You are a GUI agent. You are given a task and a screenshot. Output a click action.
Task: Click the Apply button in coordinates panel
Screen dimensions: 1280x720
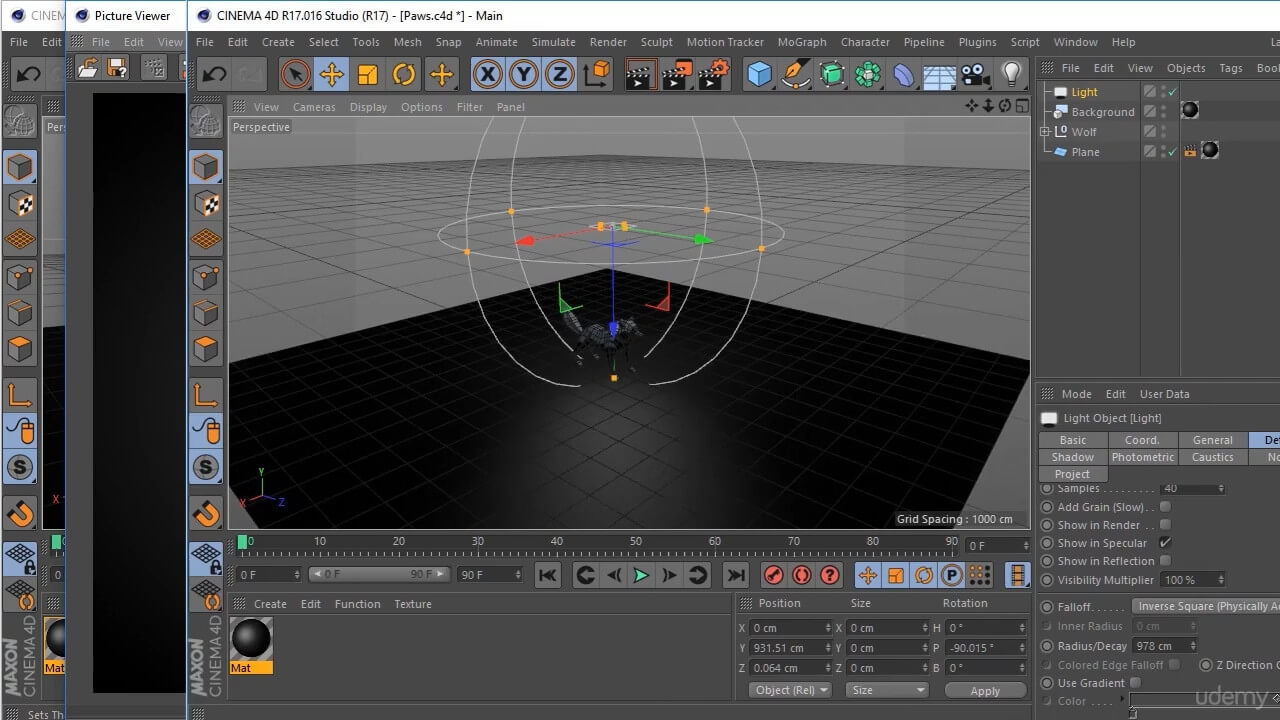coord(985,691)
